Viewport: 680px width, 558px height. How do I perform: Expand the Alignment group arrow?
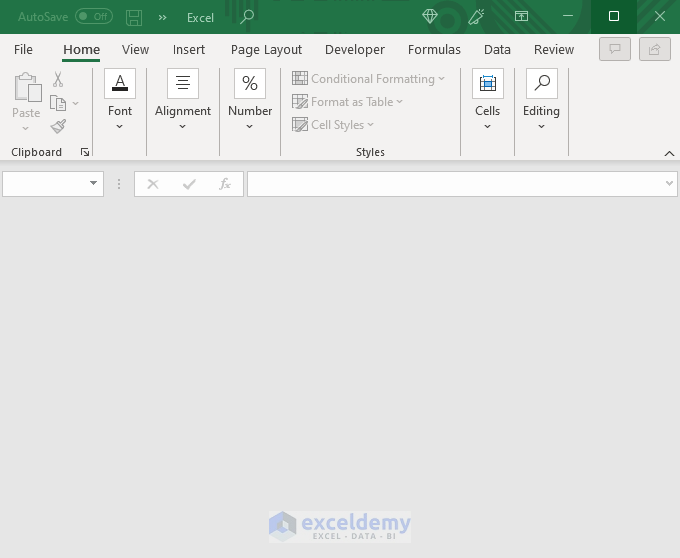[183, 127]
